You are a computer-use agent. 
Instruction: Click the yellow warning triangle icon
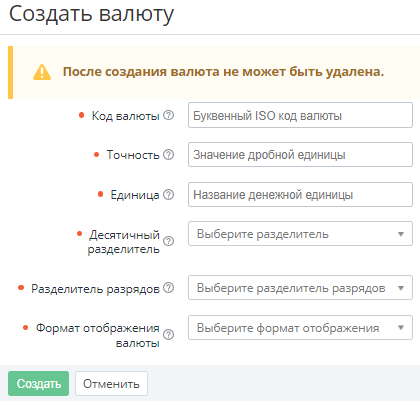click(42, 72)
